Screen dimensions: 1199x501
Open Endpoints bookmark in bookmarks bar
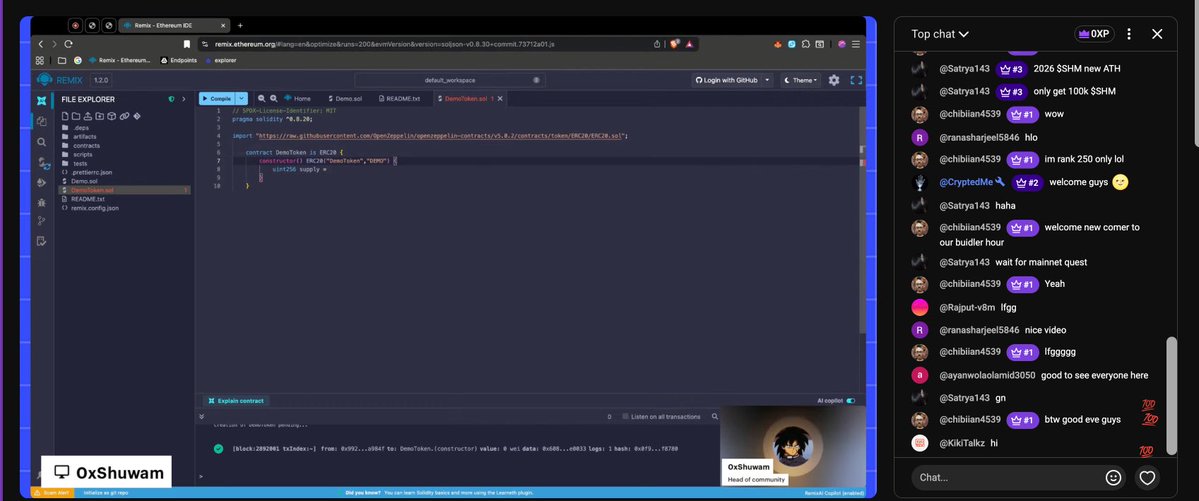[178, 60]
